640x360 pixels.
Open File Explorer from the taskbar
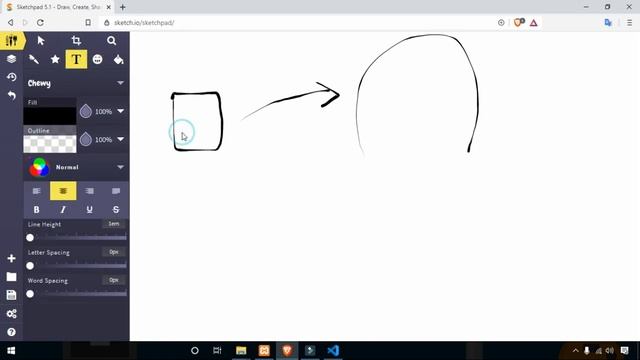tap(241, 351)
